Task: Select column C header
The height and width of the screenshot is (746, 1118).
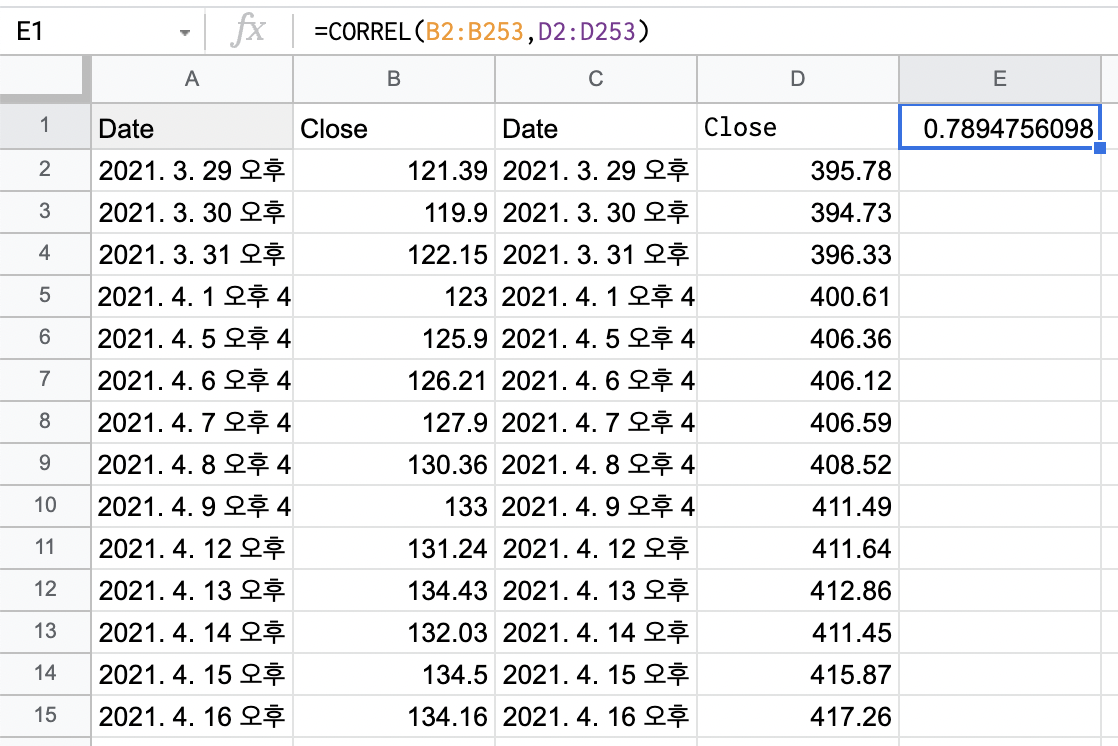Action: [x=595, y=79]
